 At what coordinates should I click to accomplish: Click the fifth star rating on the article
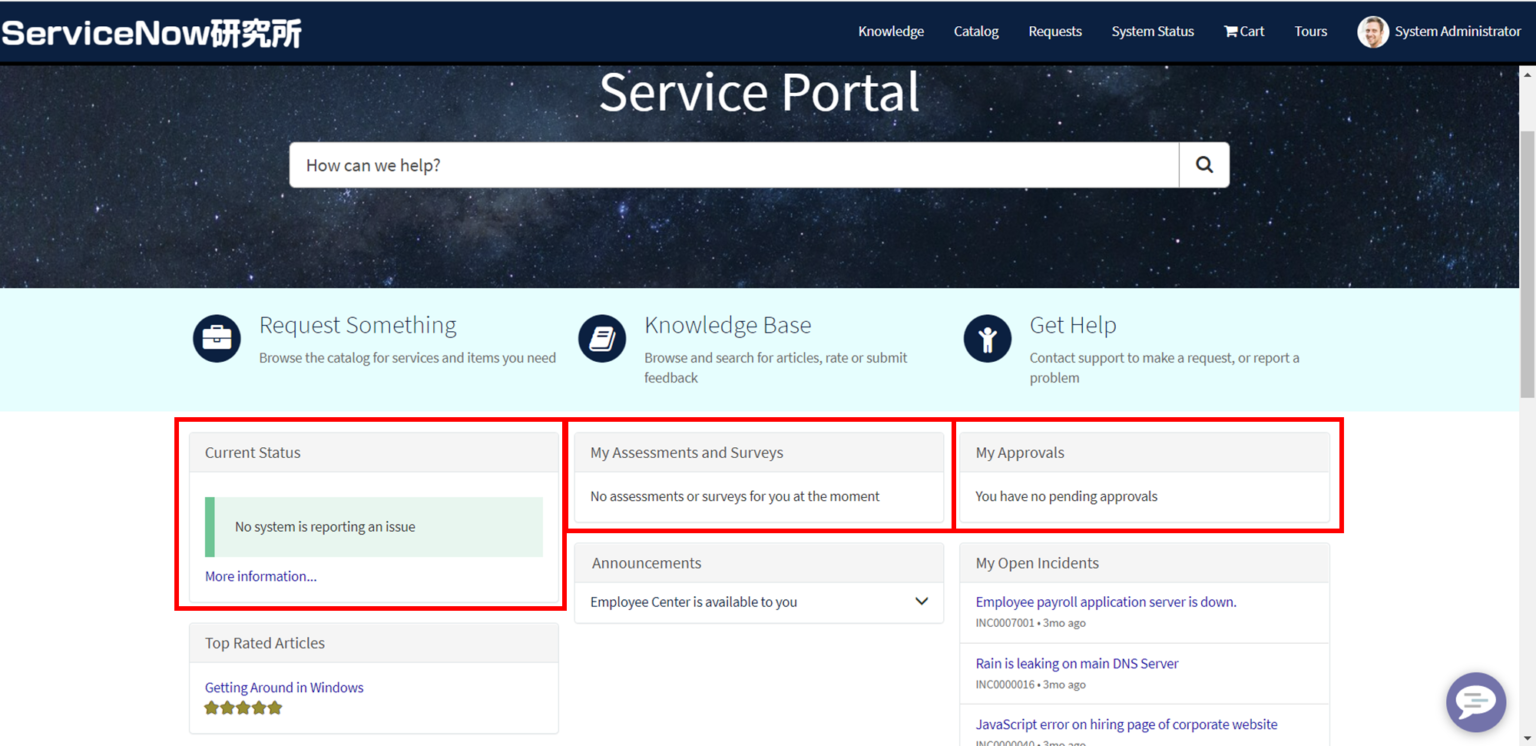275,707
